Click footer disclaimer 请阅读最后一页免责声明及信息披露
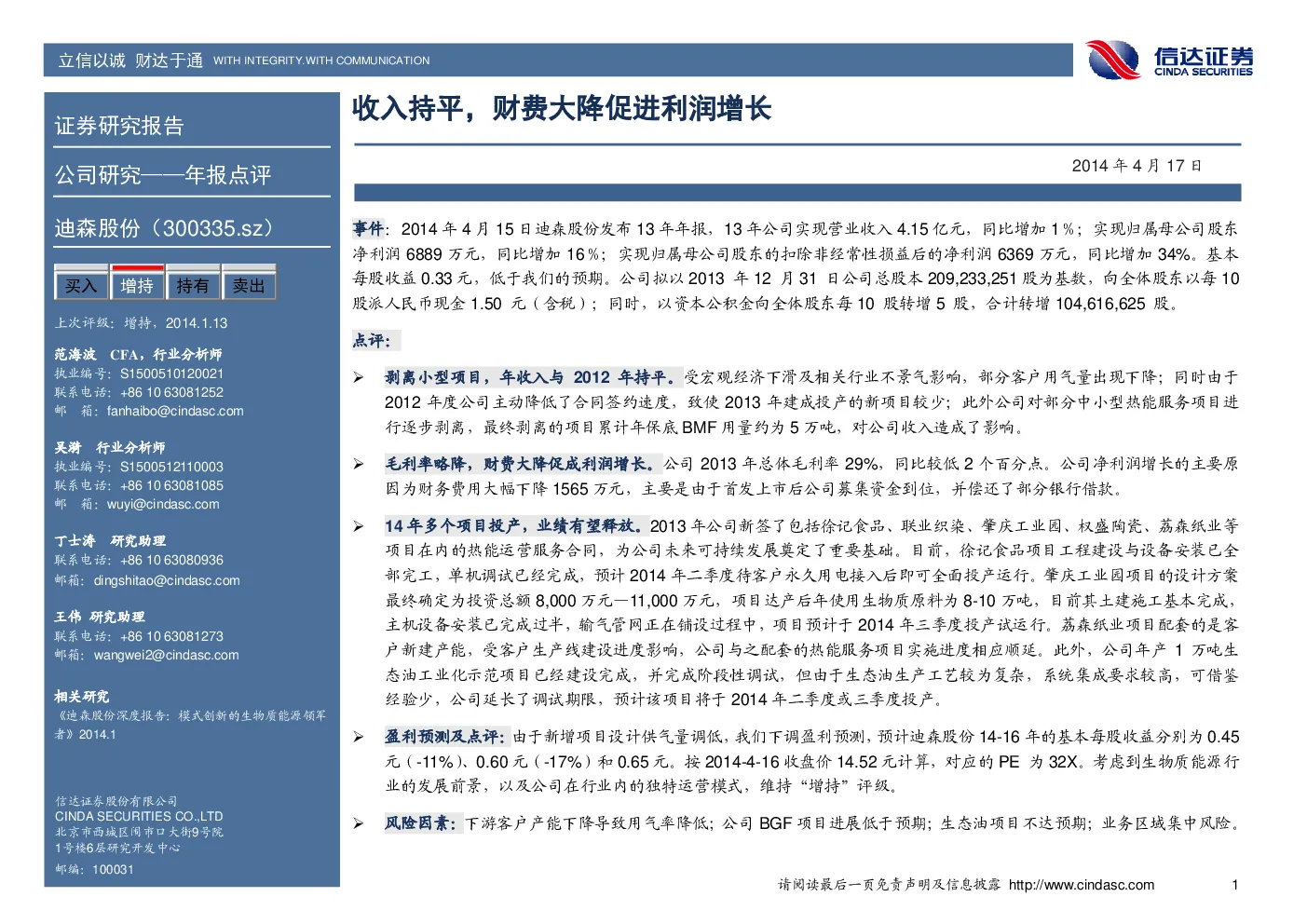 tap(889, 885)
